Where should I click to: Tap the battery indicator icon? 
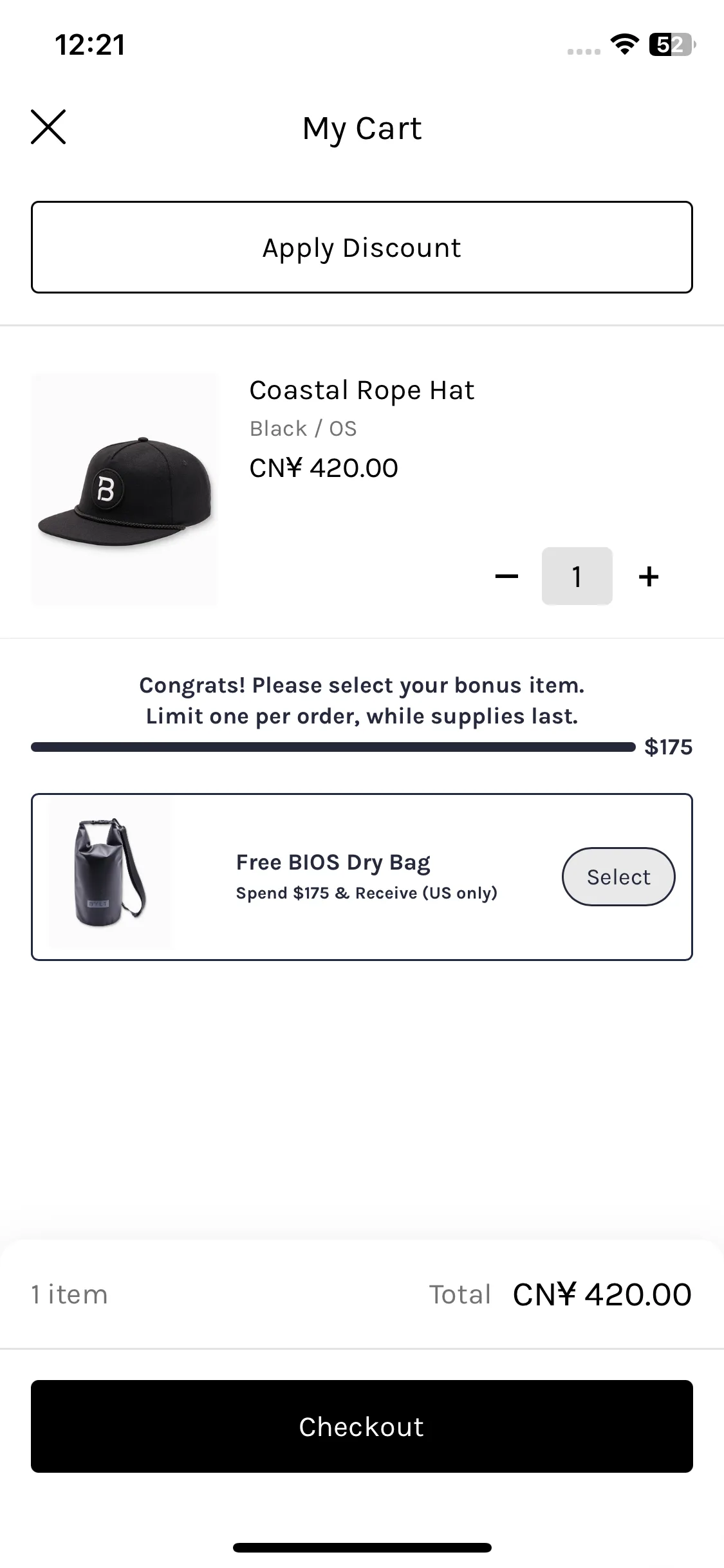point(672,44)
